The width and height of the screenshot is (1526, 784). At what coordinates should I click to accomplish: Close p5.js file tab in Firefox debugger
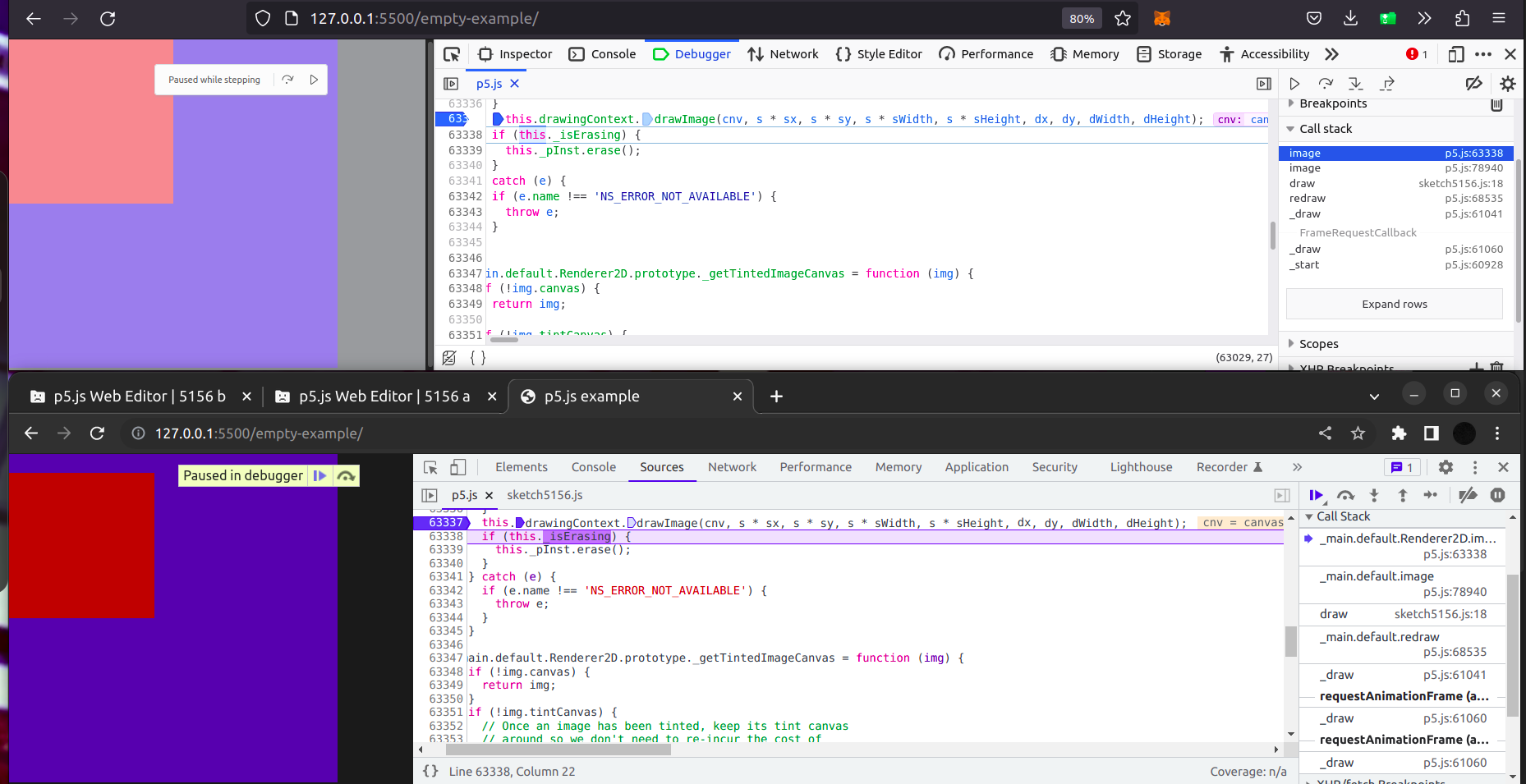click(515, 84)
